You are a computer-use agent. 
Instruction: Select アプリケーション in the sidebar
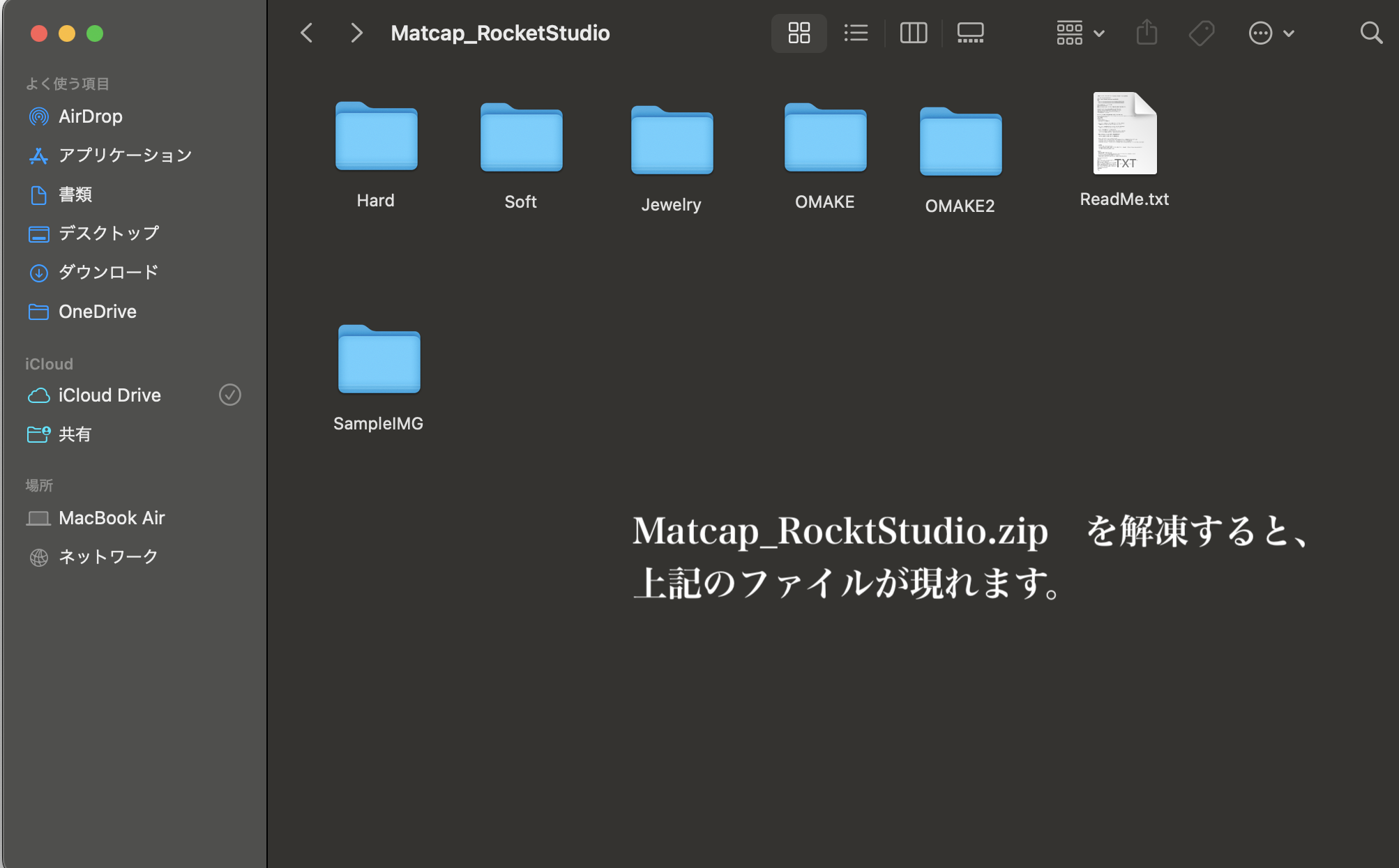126,155
